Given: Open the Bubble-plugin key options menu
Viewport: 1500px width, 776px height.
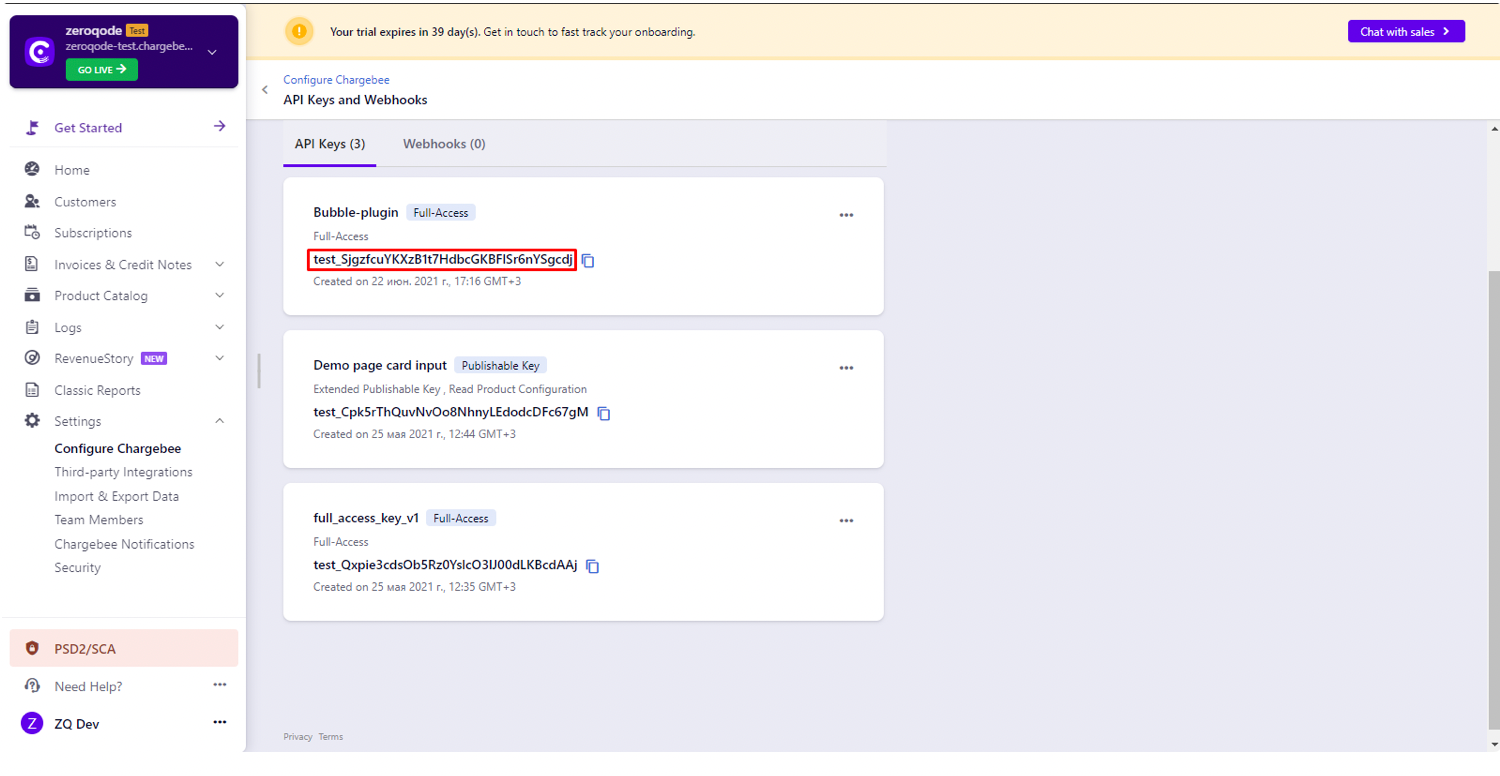Looking at the screenshot, I should click(x=846, y=214).
